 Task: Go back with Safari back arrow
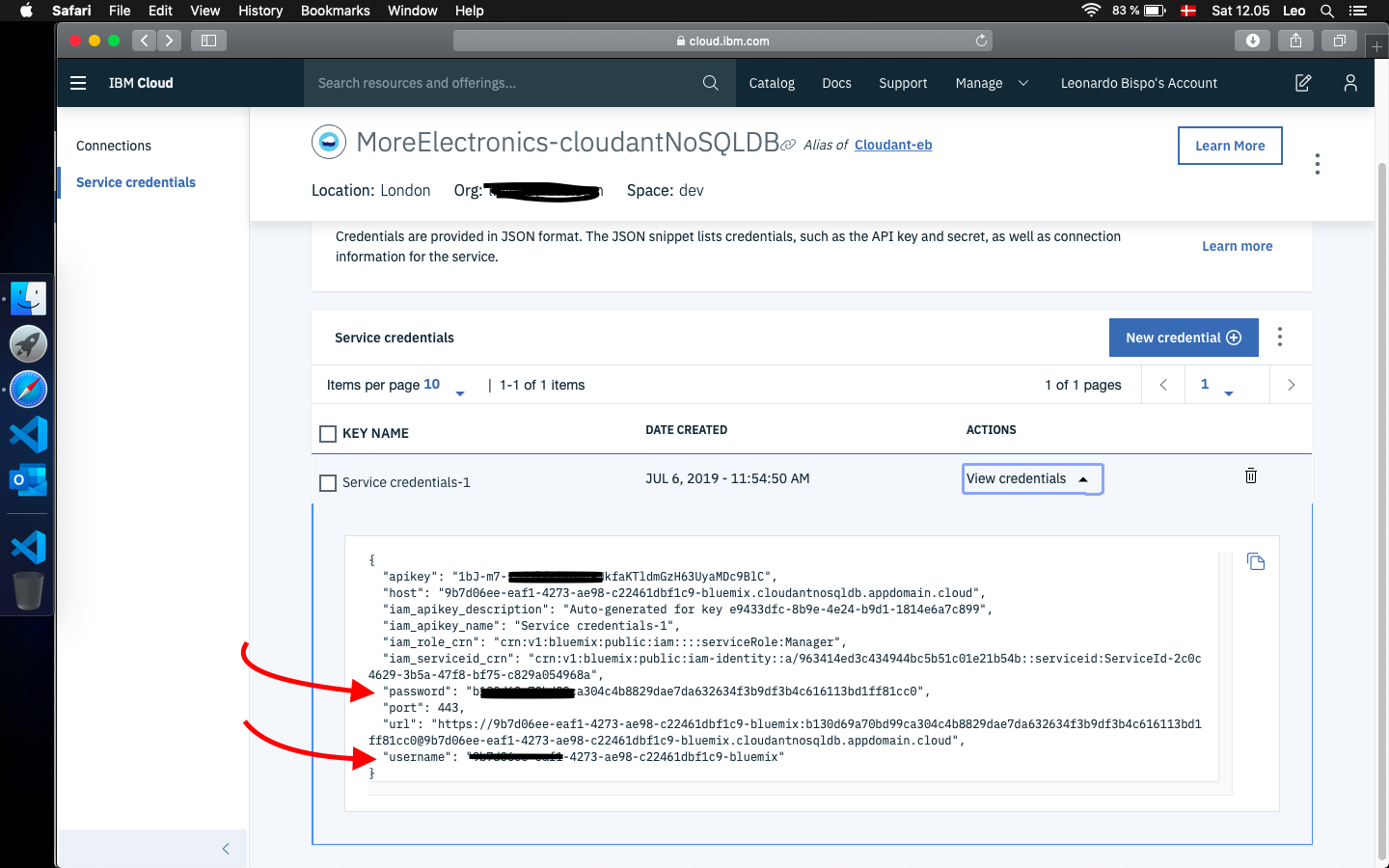[145, 41]
